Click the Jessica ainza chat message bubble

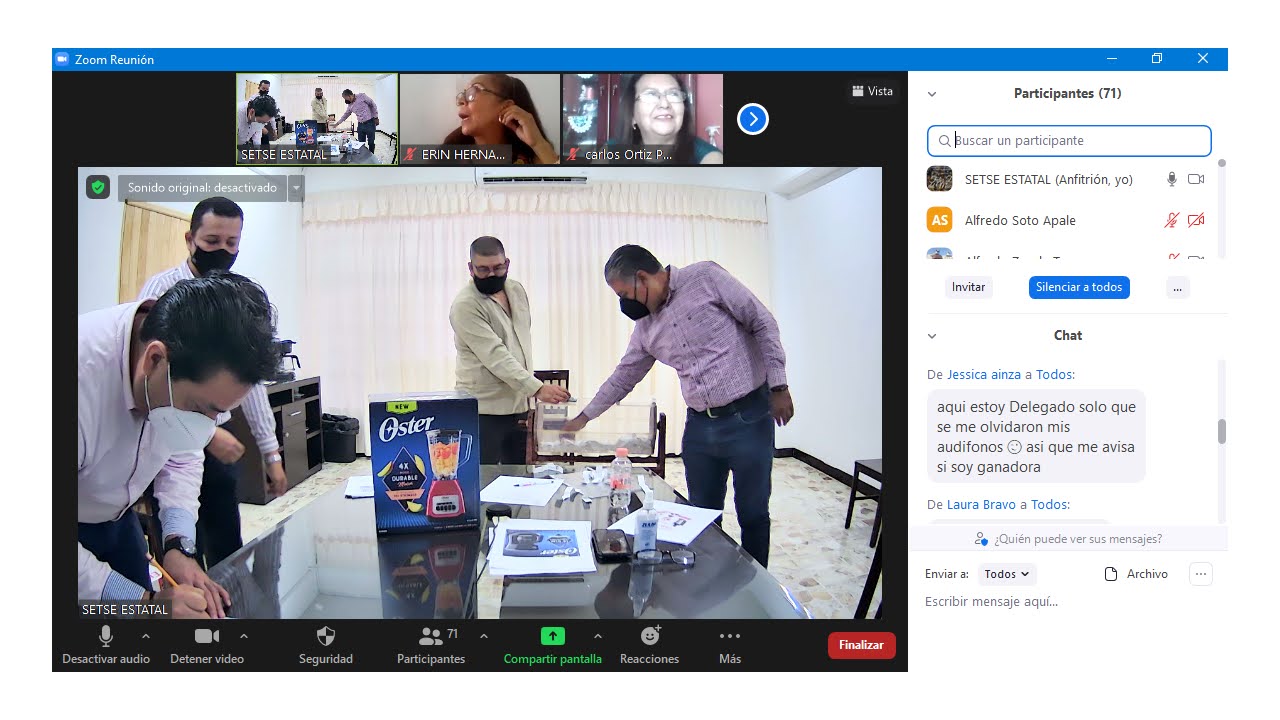(1036, 437)
